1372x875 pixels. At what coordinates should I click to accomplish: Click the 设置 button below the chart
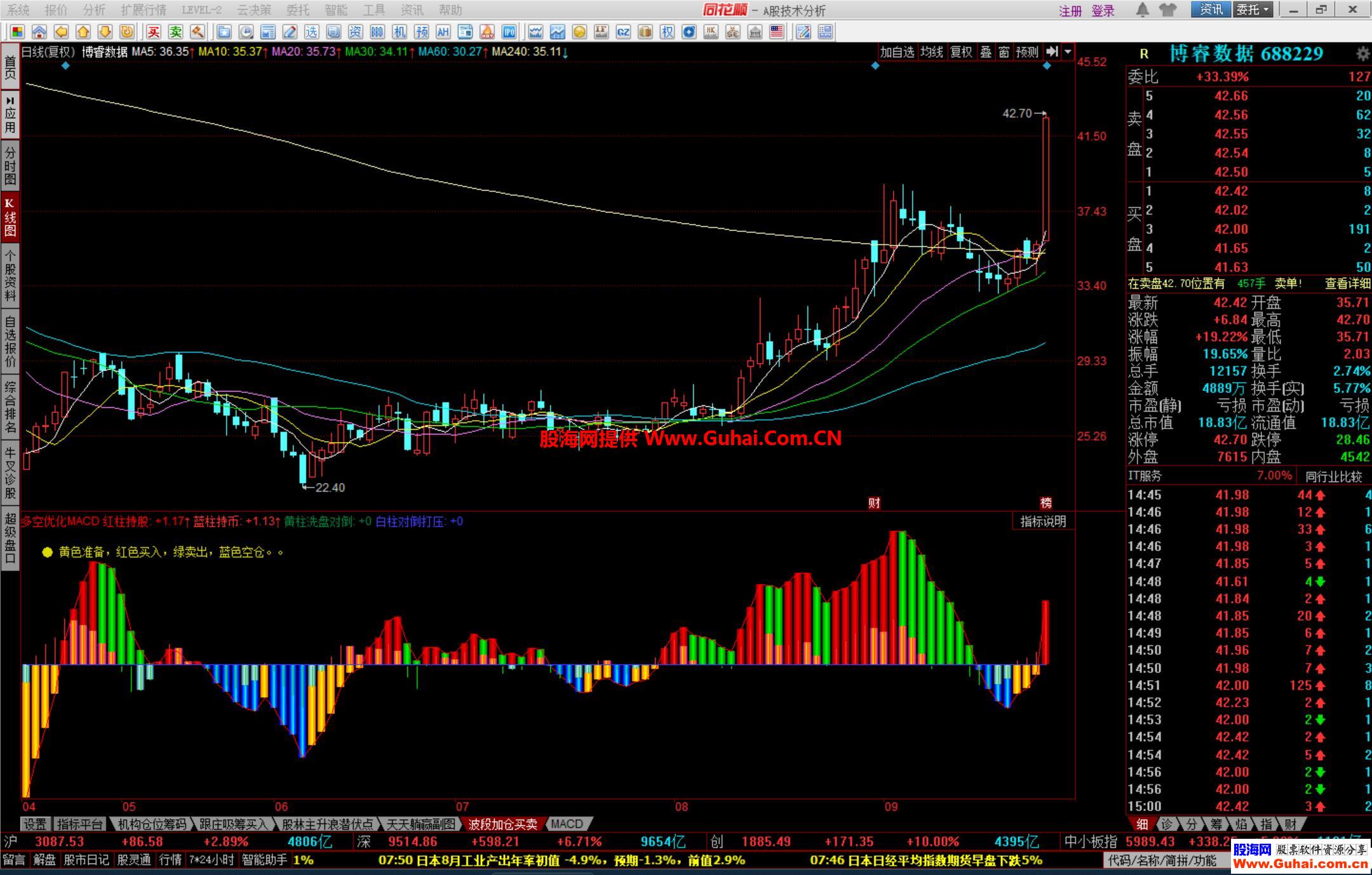tap(36, 824)
